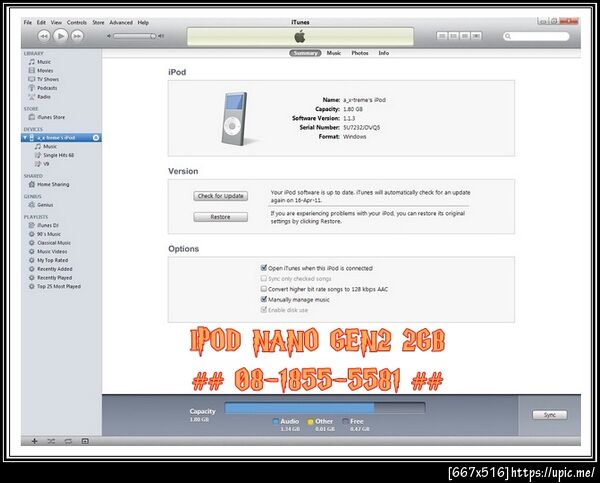This screenshot has width=600, height=483.
Task: Toggle repeat at the bottom bar
Action: (68, 441)
